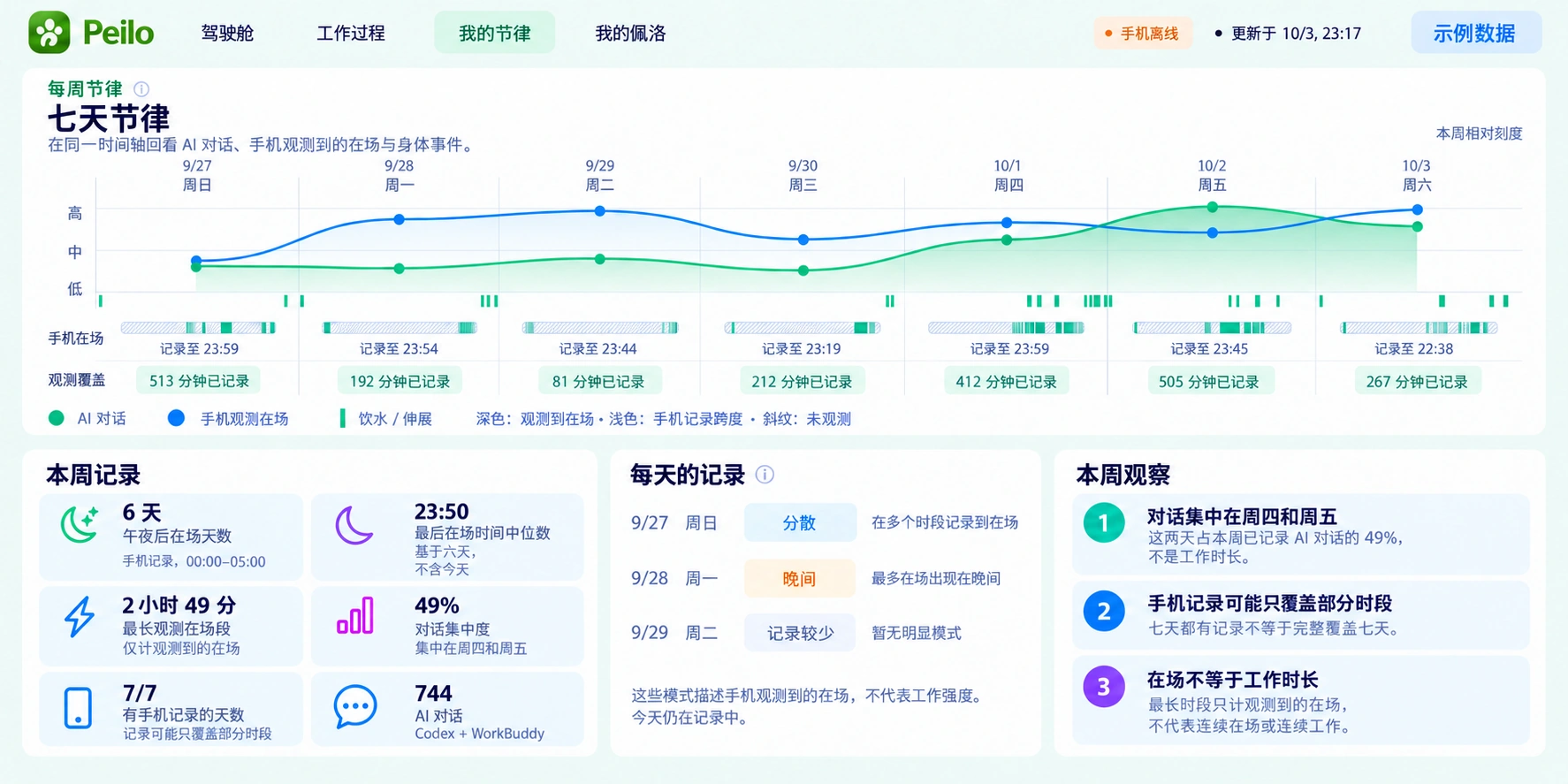Viewport: 1568px width, 784px height.
Task: Click the bar chart icon for 对话集中度
Action: tap(355, 616)
